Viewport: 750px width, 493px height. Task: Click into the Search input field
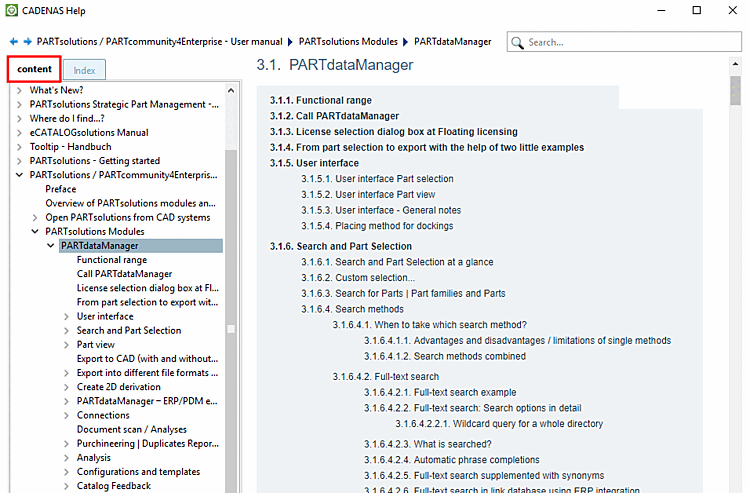click(x=631, y=42)
